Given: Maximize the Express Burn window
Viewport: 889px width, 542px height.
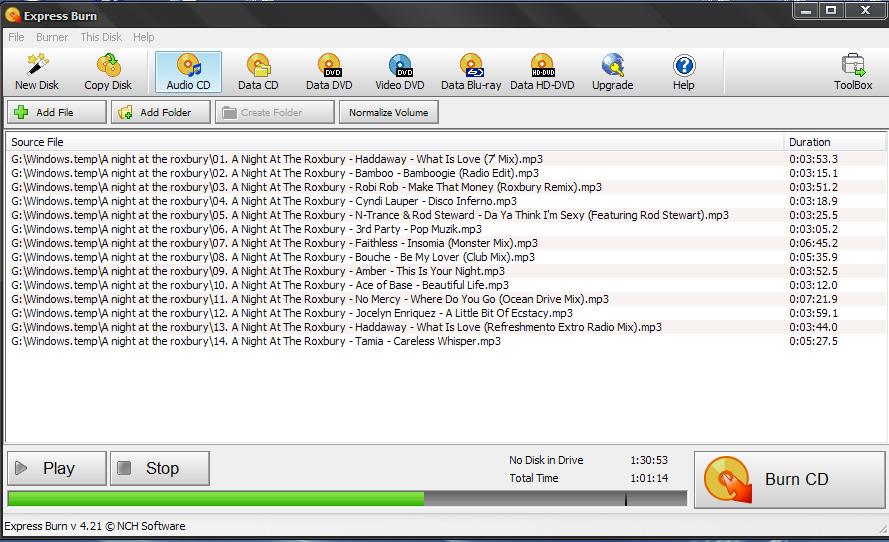Looking at the screenshot, I should tap(832, 10).
